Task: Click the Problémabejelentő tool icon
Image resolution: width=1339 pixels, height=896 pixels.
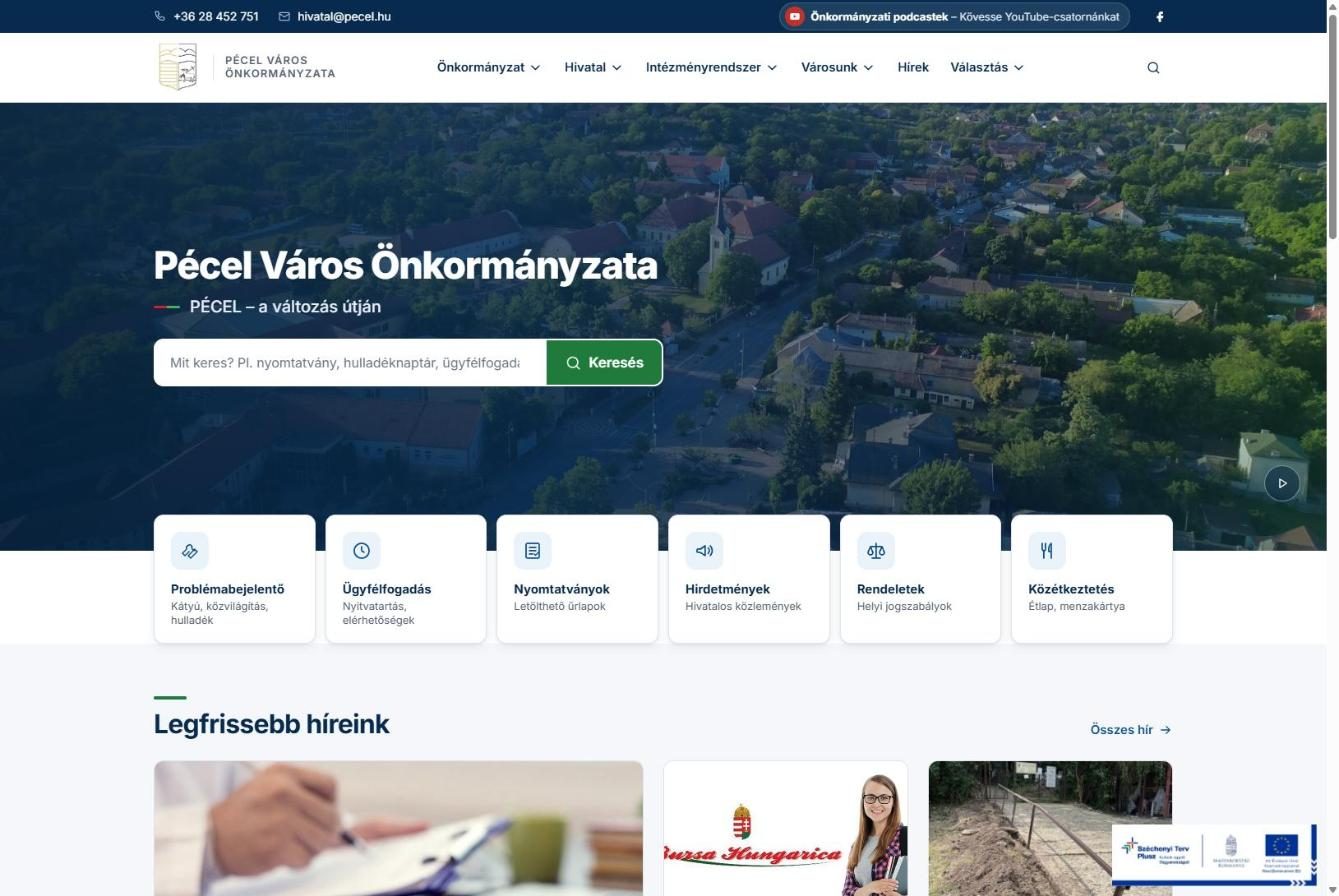Action: tap(190, 551)
